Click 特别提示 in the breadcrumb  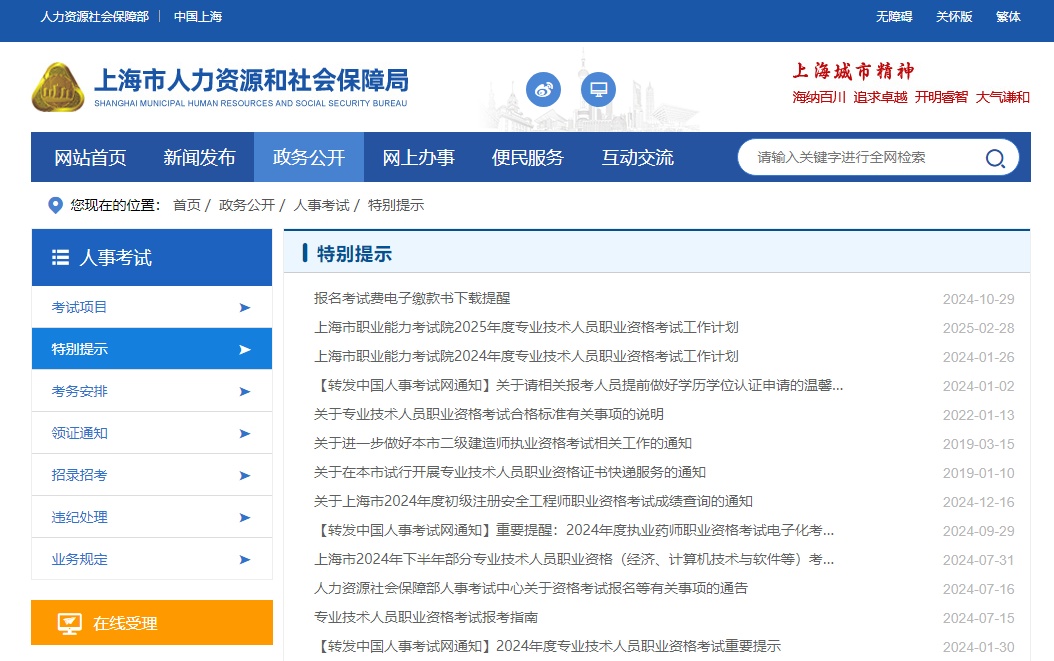[x=396, y=205]
